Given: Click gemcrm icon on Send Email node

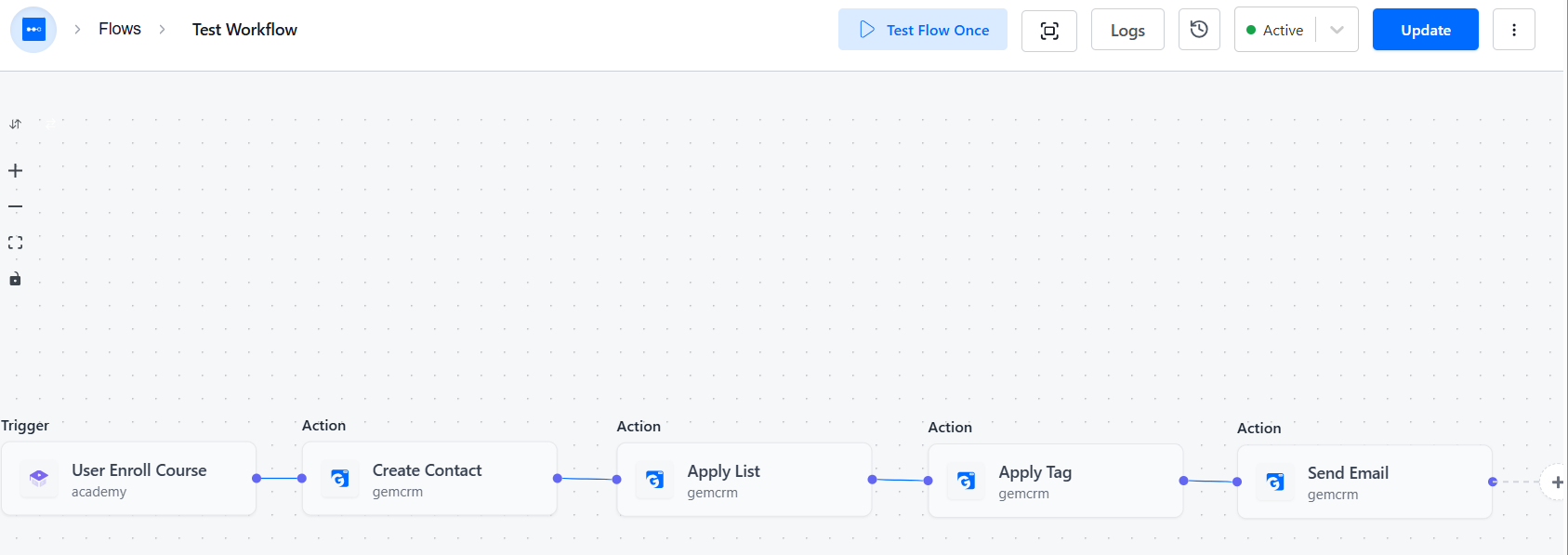Looking at the screenshot, I should [1275, 481].
